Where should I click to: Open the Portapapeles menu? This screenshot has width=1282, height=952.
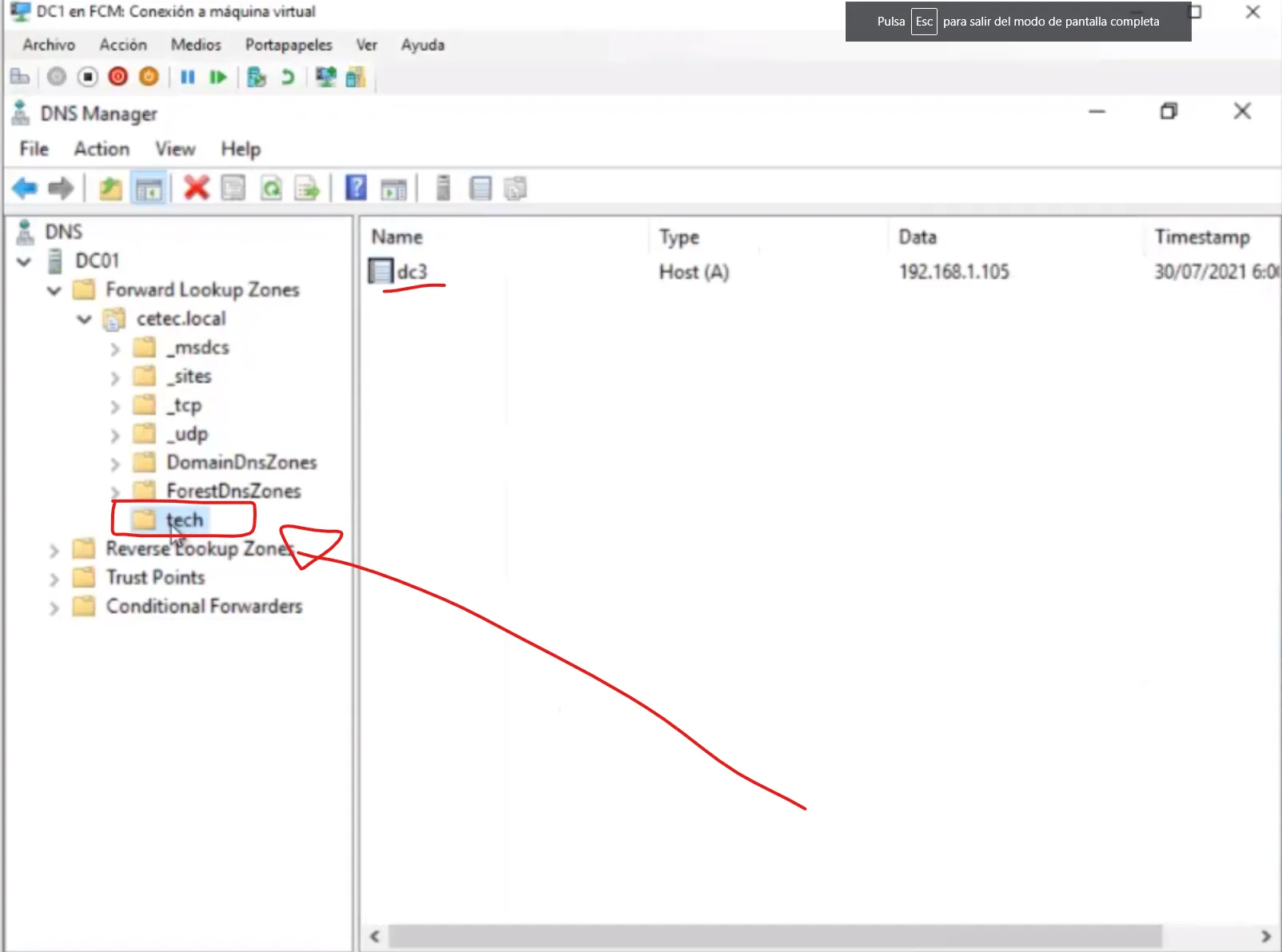click(289, 45)
